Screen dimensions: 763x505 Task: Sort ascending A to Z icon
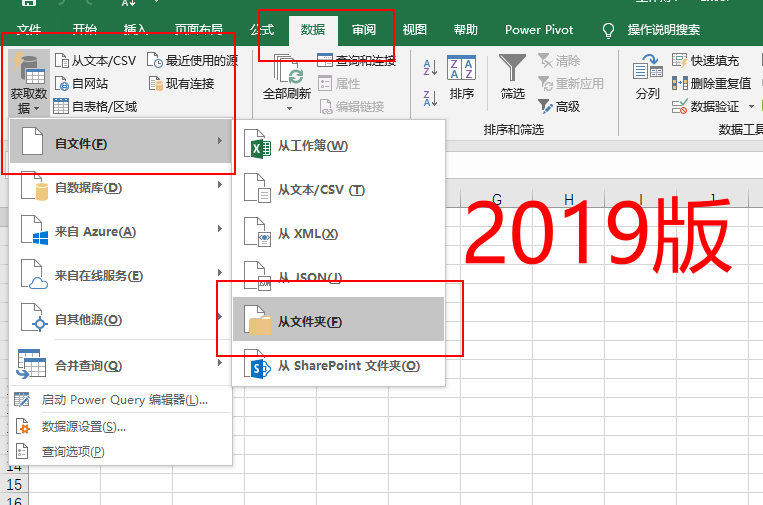tap(430, 68)
